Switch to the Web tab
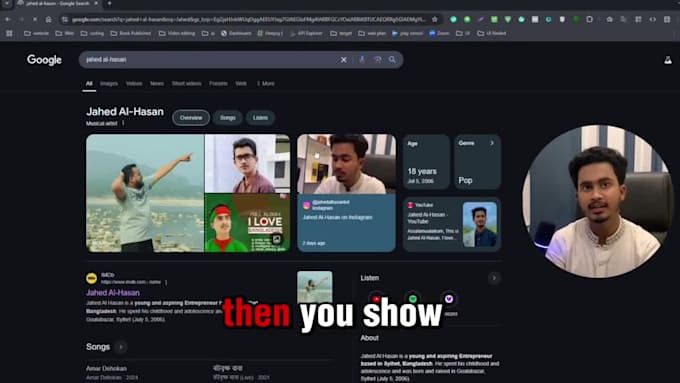 pos(241,83)
